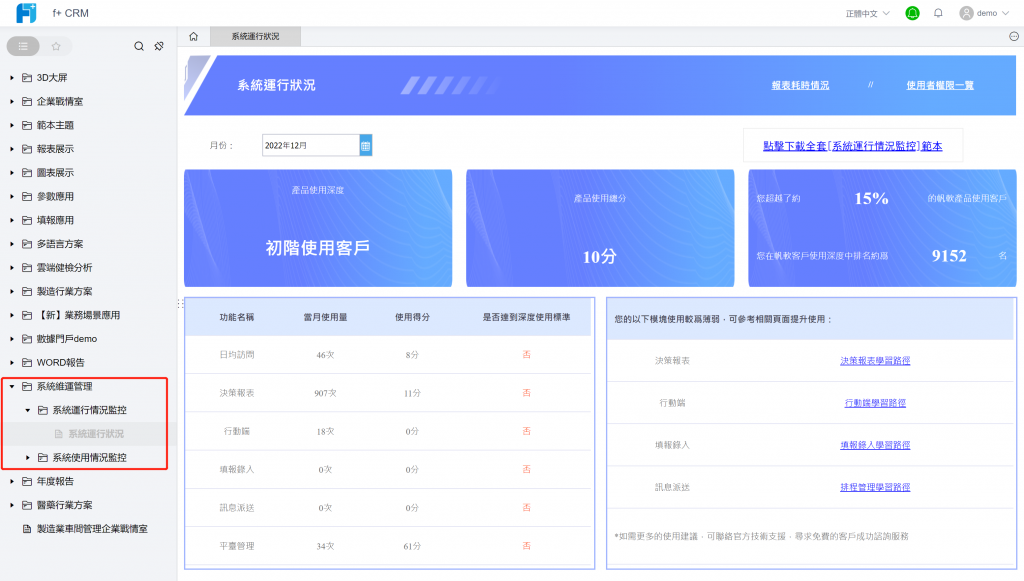Viewport: 1024px width, 581px height.
Task: Collapse the 系統維運管理 folder arrow
Action: (x=12, y=386)
